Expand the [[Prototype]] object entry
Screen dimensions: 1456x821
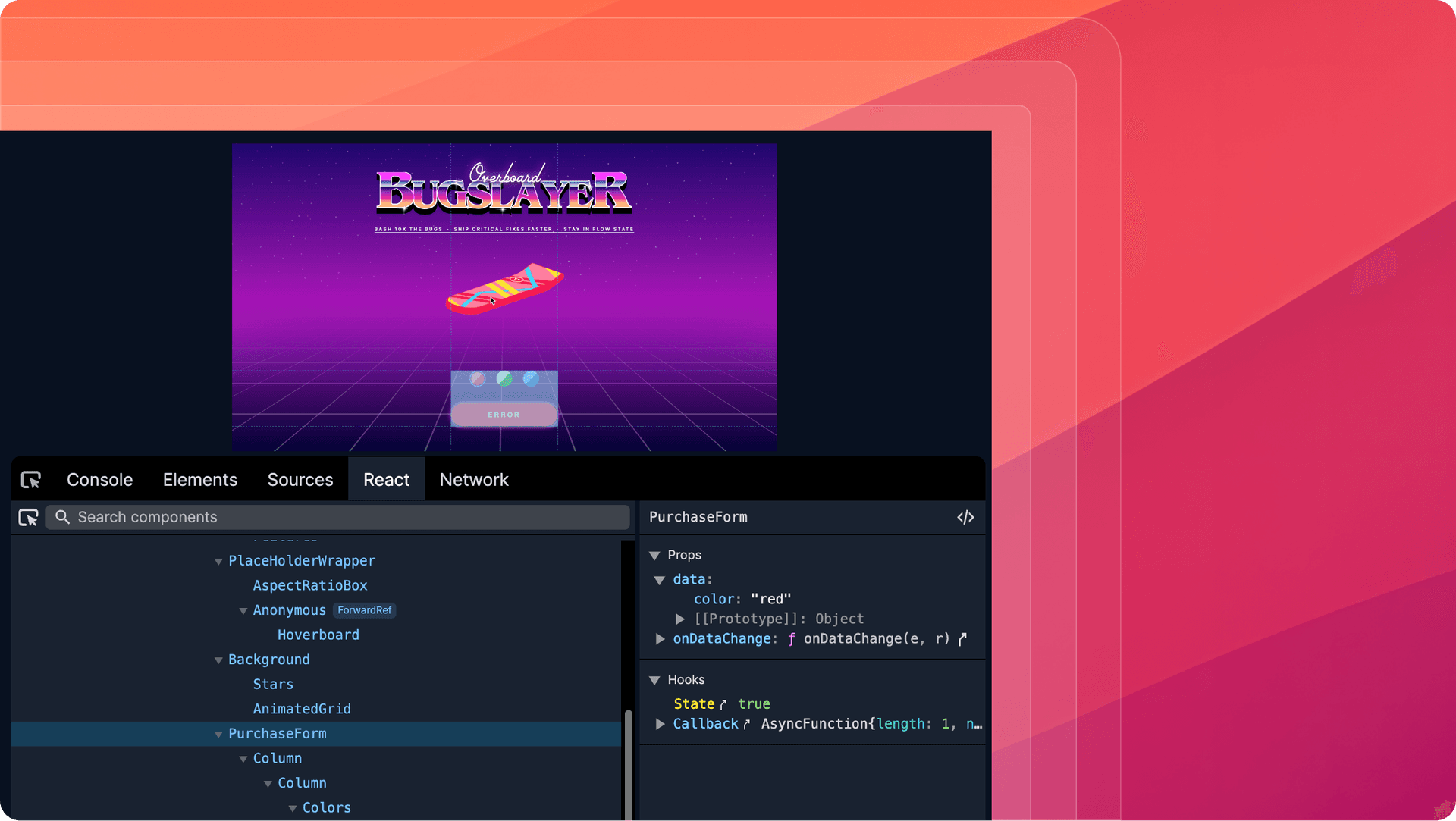tap(680, 619)
